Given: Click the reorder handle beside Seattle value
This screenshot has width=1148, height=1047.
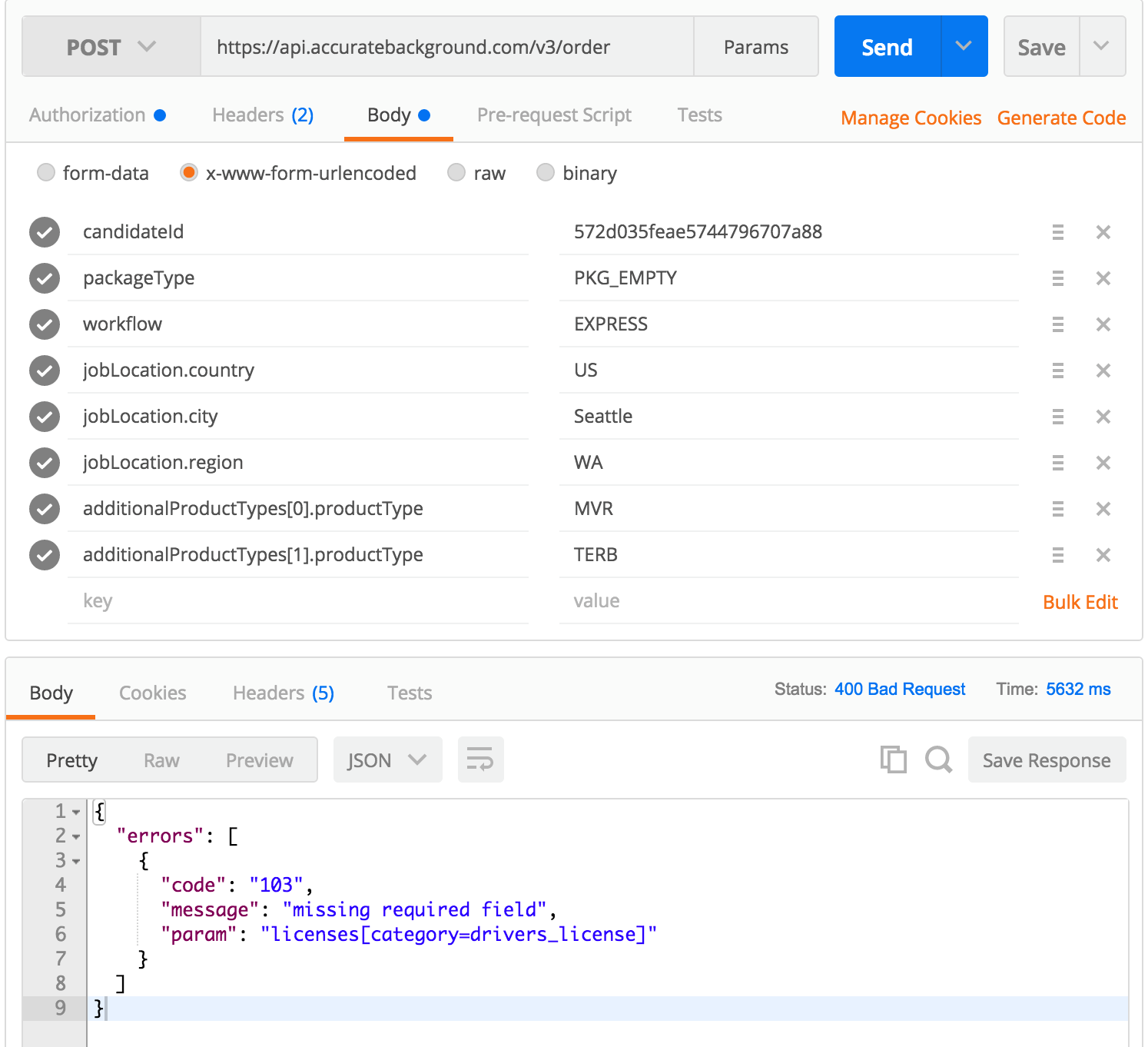Looking at the screenshot, I should point(1058,417).
